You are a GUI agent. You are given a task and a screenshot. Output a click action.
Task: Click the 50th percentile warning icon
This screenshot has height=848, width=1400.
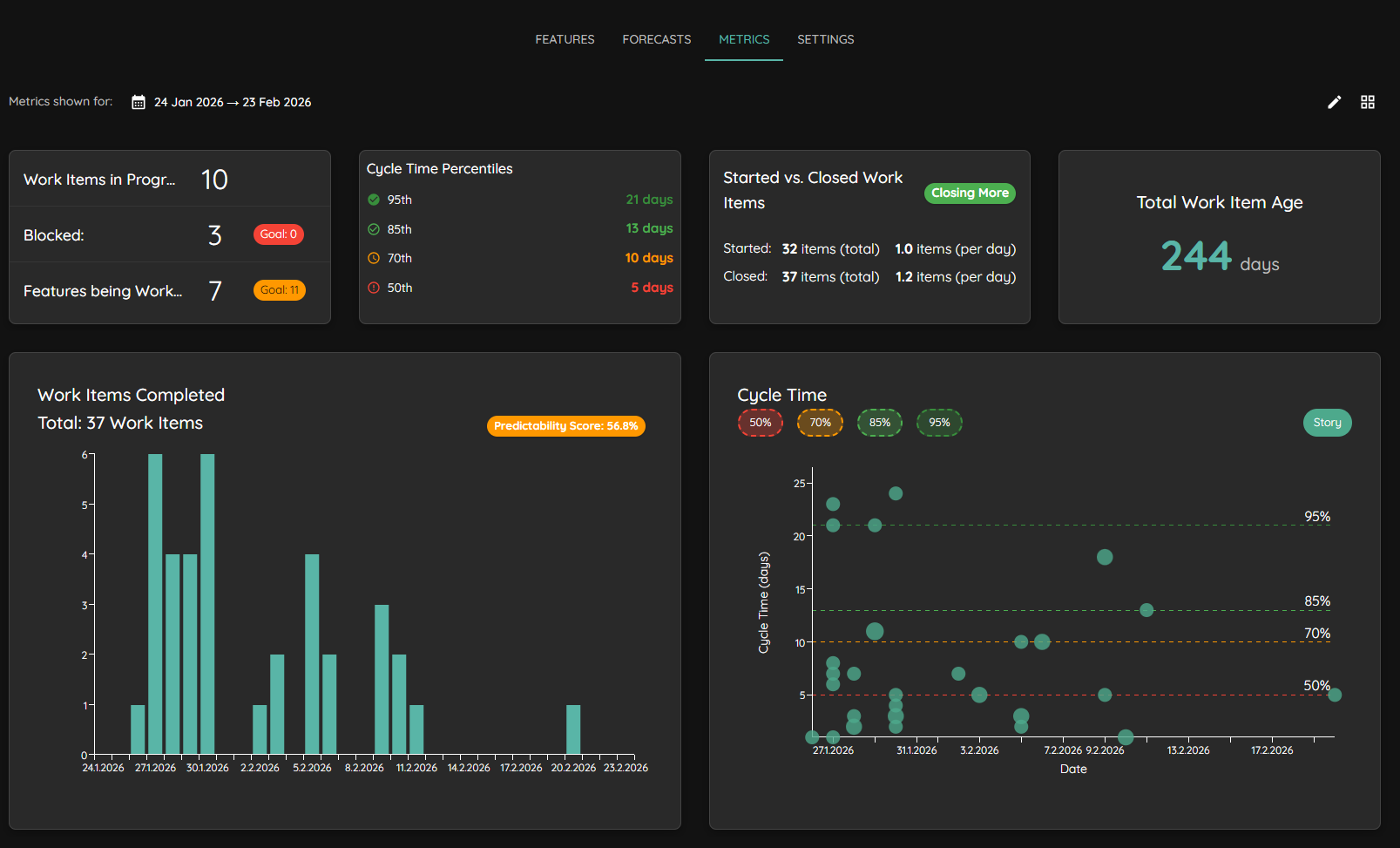pyautogui.click(x=374, y=288)
